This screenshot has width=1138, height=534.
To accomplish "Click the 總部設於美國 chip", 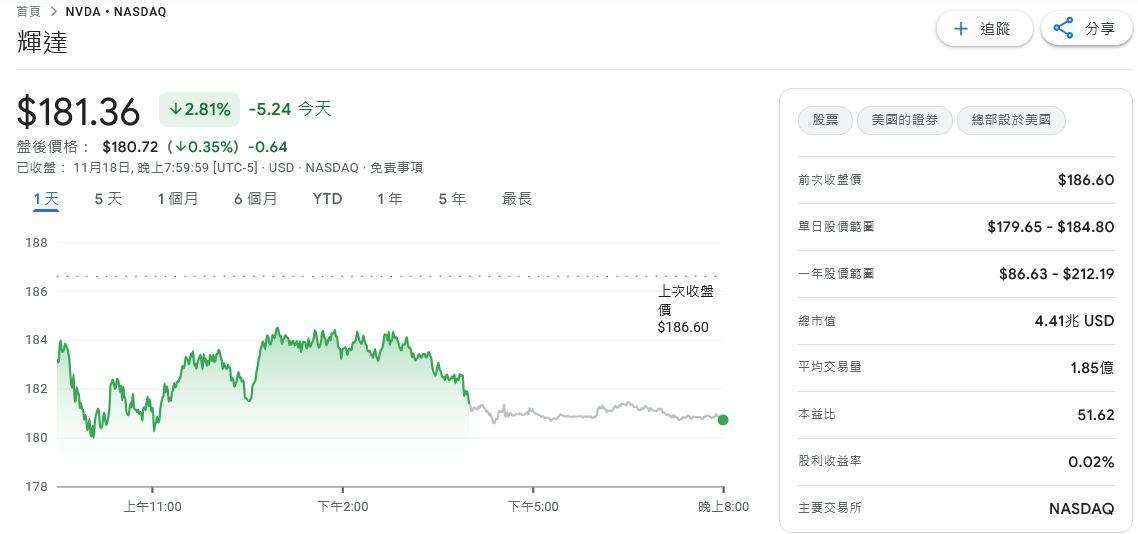I will coord(1011,120).
